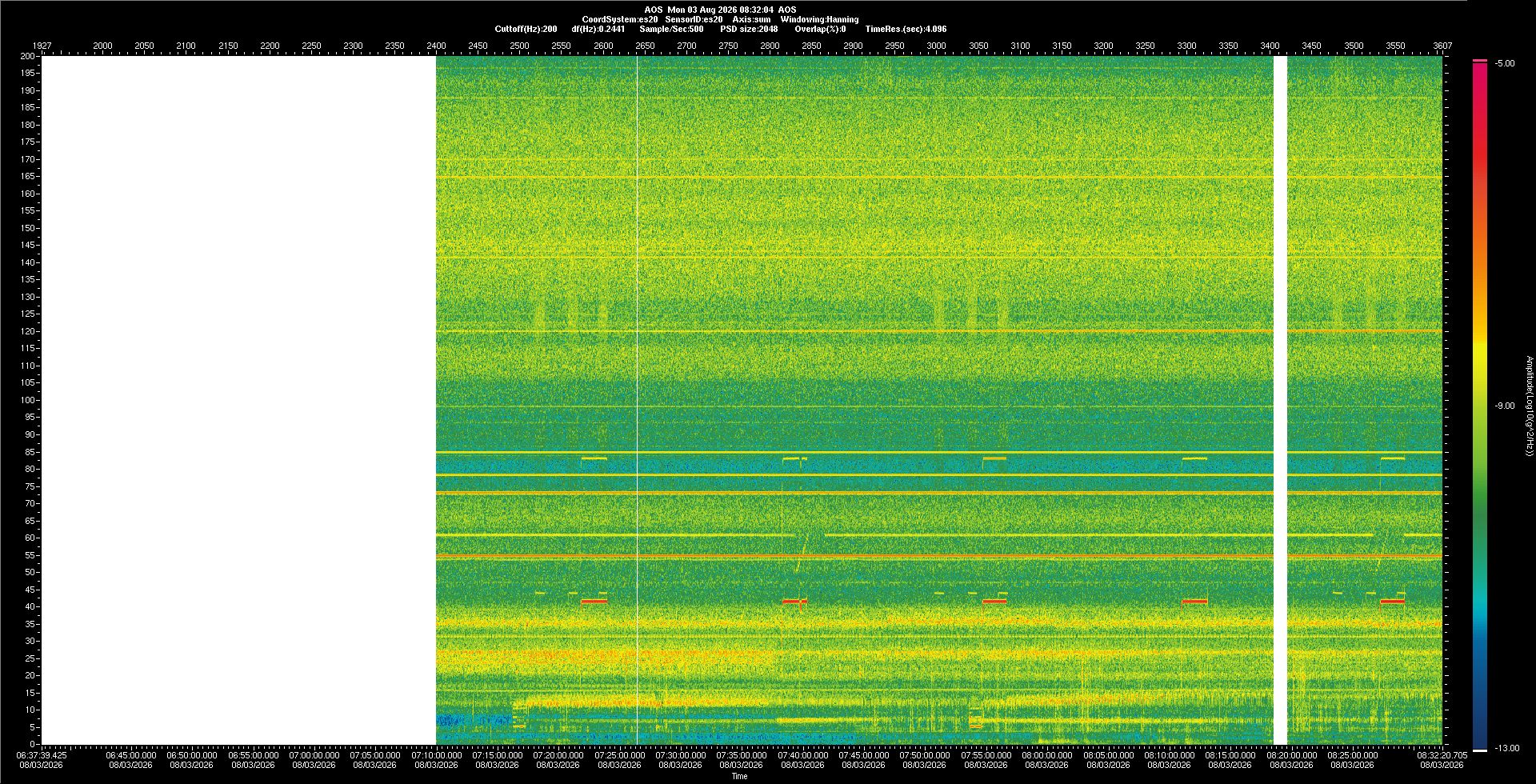Click the top axis tick labeled 2200
1536x784 pixels.
270,46
